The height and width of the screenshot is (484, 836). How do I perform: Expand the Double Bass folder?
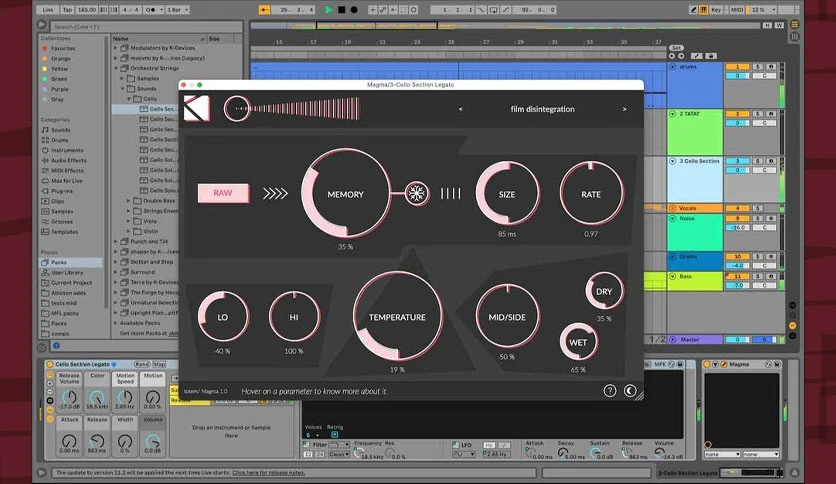[x=128, y=201]
